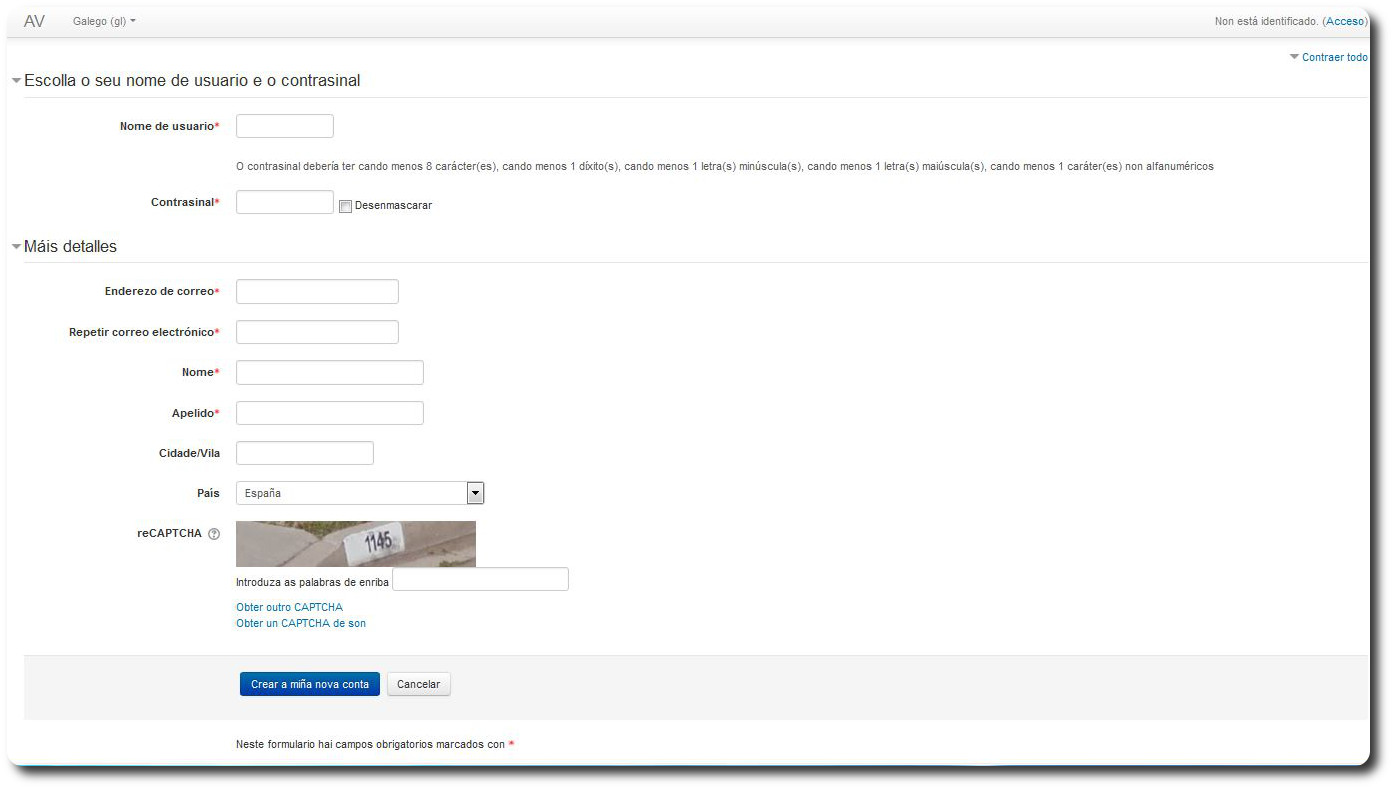Enable the Desenmascarar password checkbox
The height and width of the screenshot is (789, 1393).
[345, 206]
